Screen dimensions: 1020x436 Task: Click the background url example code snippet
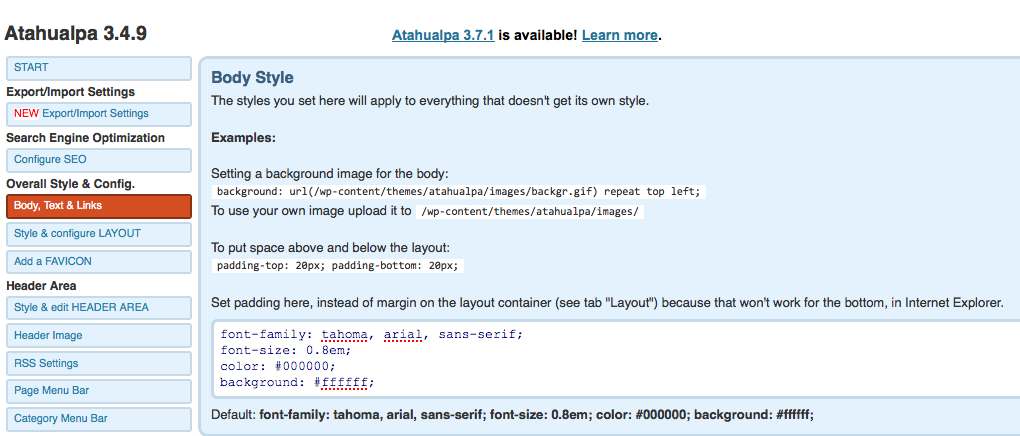459,192
